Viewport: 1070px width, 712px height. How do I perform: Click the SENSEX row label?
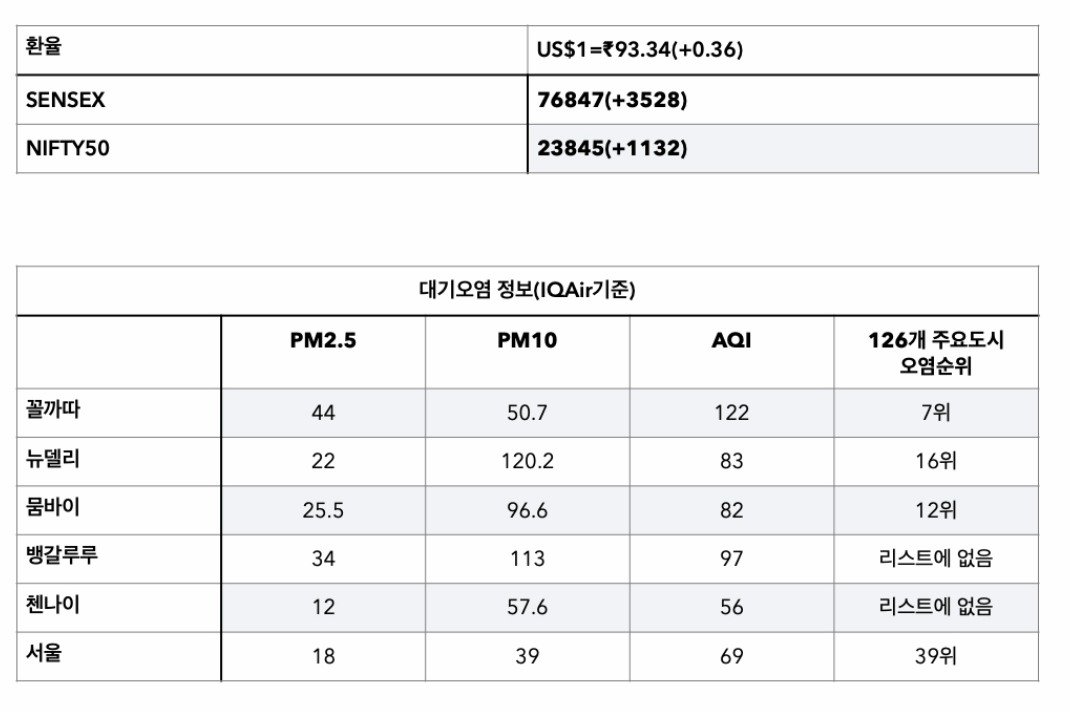pyautogui.click(x=66, y=100)
